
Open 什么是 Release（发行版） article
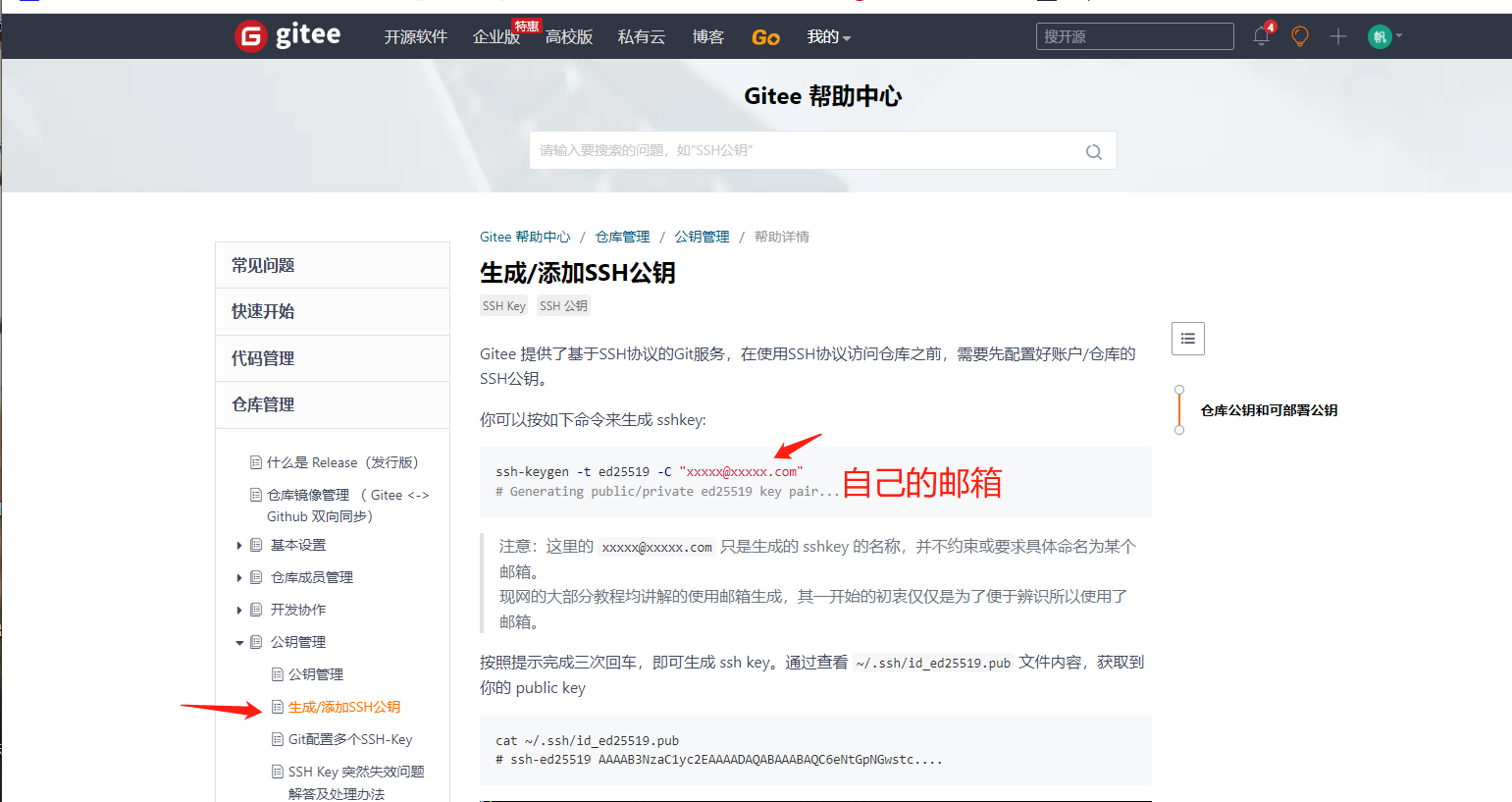point(342,462)
